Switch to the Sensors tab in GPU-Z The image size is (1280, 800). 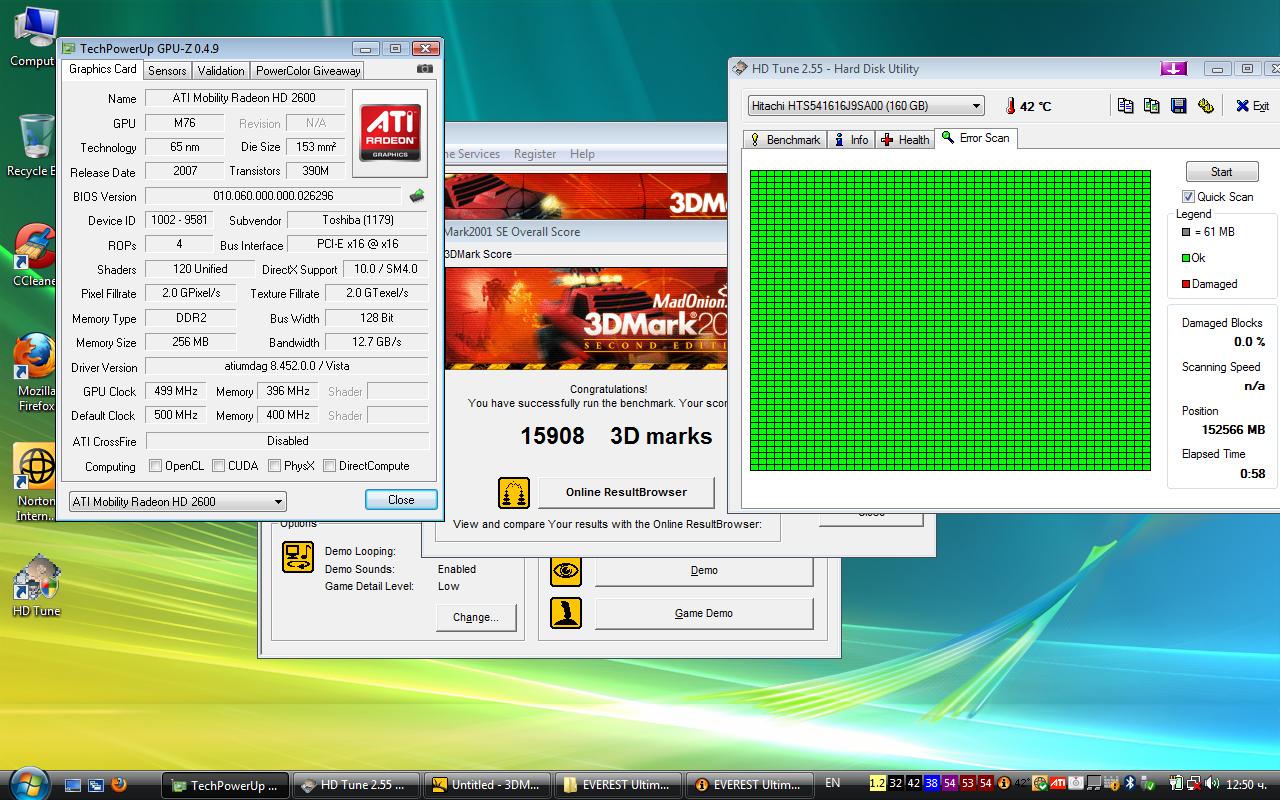click(167, 71)
